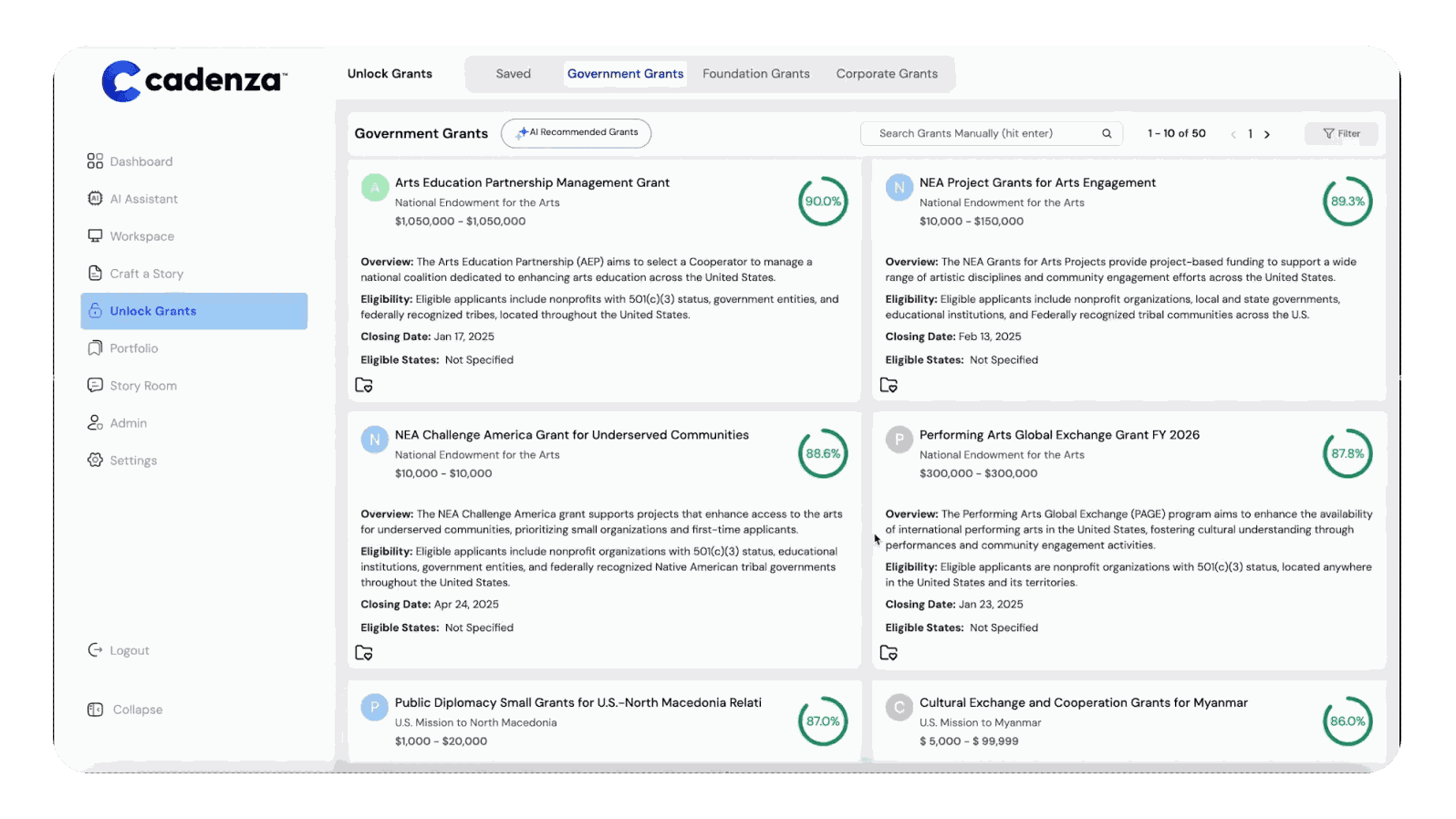Click the 'Closing Date: Jan 23, 2025' text
This screenshot has height=819, width=1456.
(x=954, y=605)
